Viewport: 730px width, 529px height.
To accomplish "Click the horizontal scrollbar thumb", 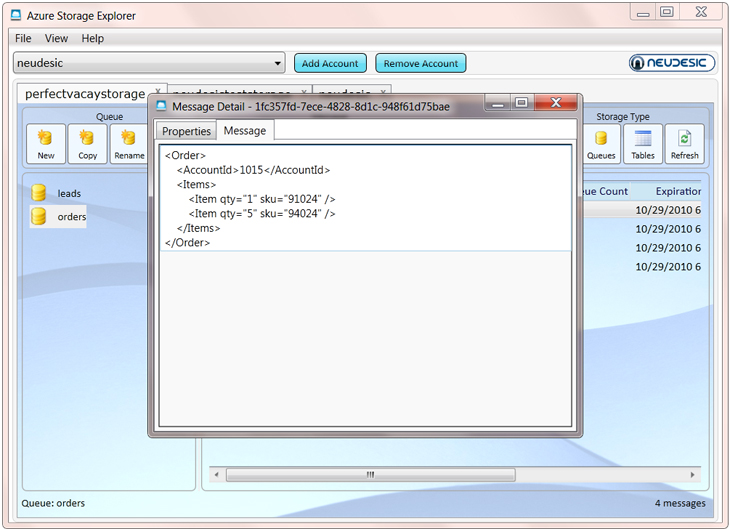I will 371,475.
